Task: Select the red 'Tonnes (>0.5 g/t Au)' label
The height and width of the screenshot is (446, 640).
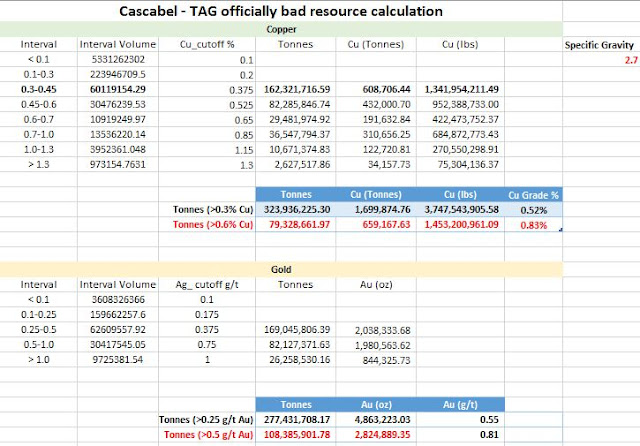Action: coord(209,435)
